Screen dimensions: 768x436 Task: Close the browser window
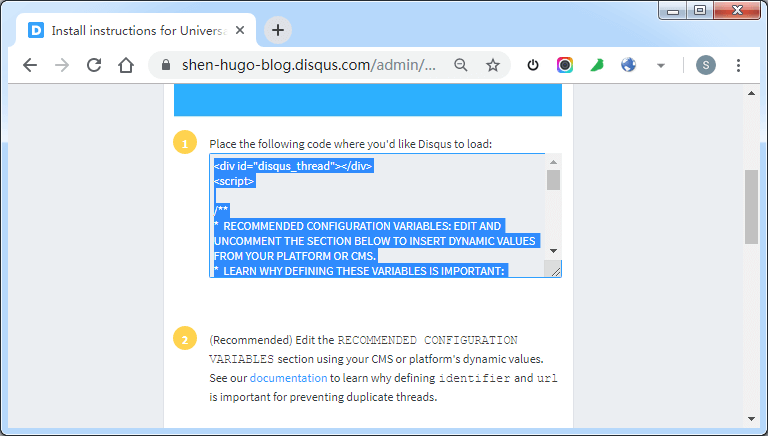737,11
